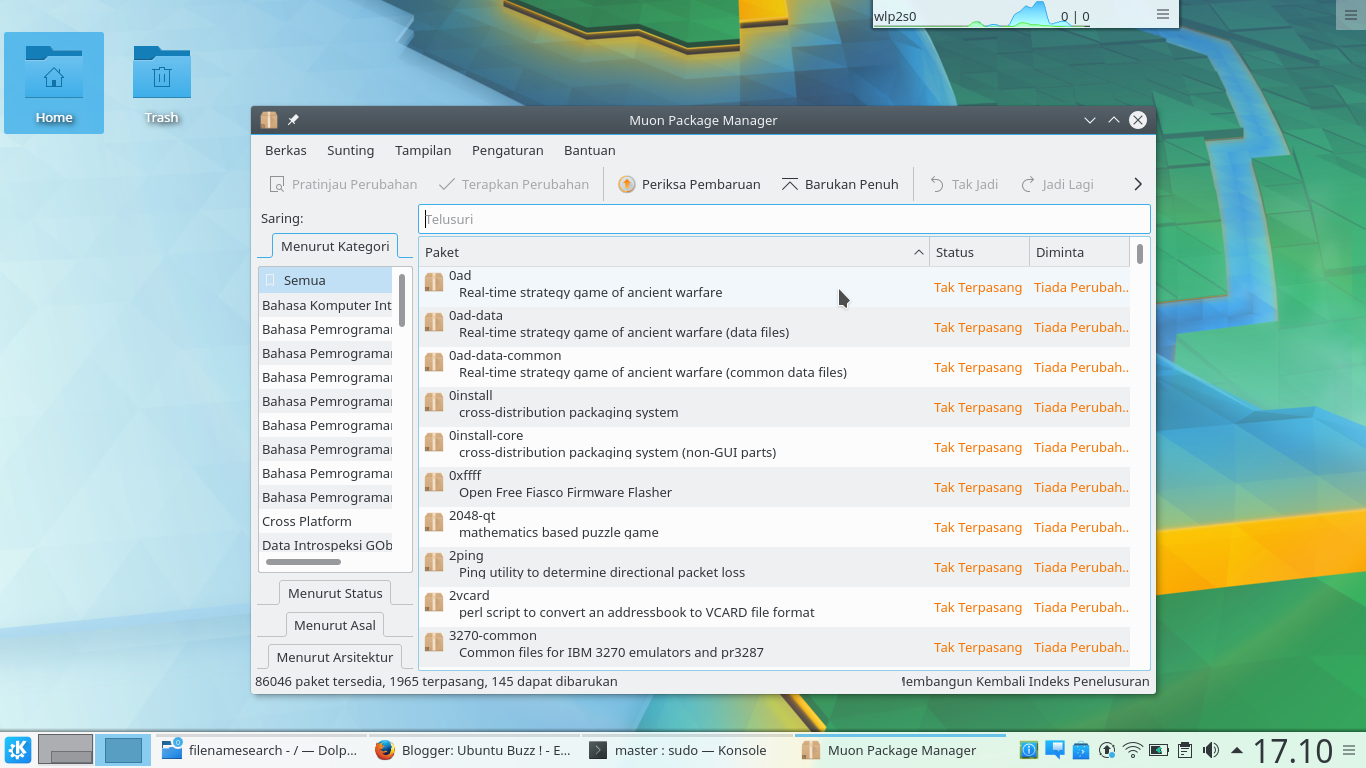Expand the hidden system tray icons arrow
The width and height of the screenshot is (1366, 768).
(x=1237, y=750)
